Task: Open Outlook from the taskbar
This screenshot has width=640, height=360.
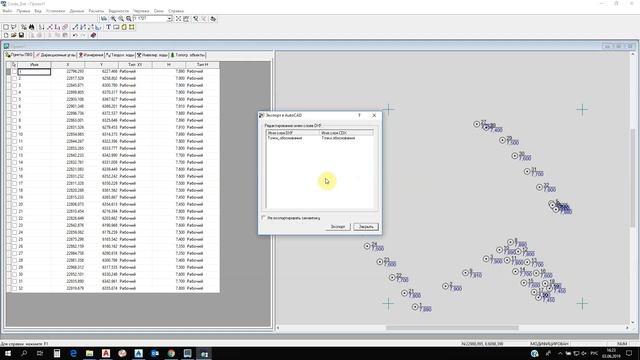Action: coord(155,353)
